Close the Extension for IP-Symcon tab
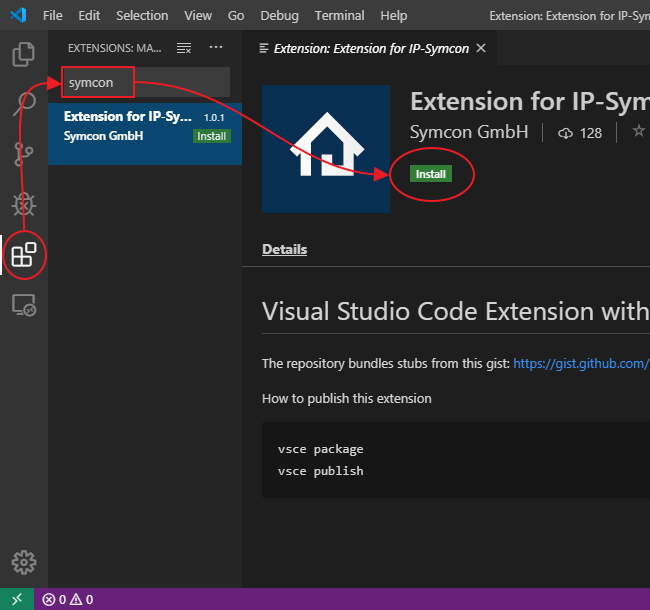Image resolution: width=650 pixels, height=610 pixels. pyautogui.click(x=481, y=48)
